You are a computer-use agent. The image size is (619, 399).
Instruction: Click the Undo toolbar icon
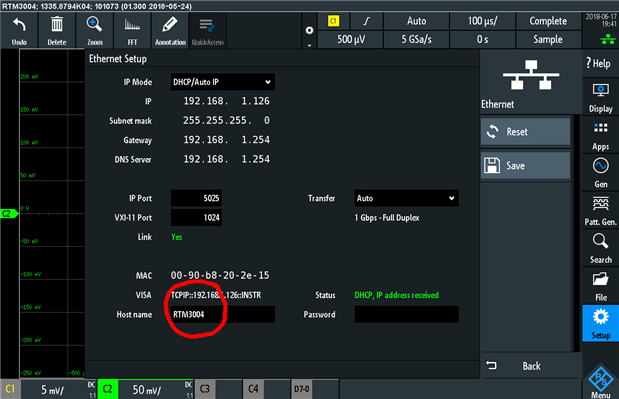19,30
